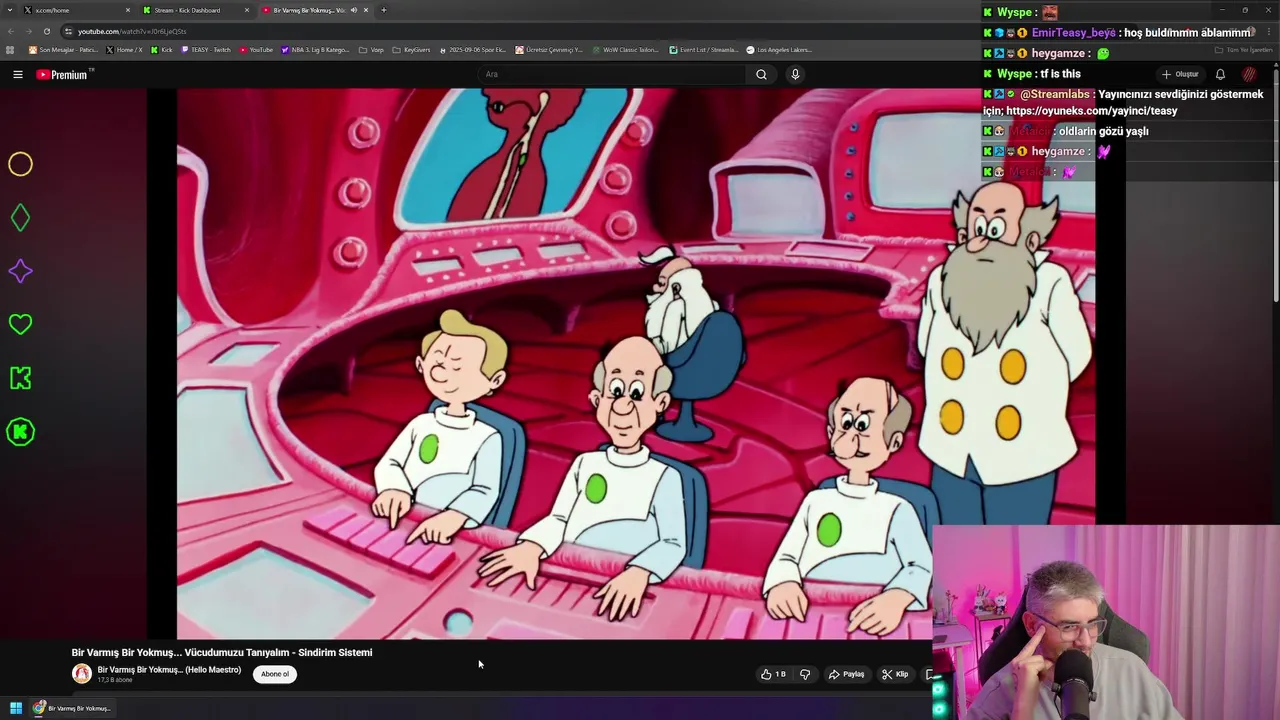Click the square green Kick K icon

20,378
